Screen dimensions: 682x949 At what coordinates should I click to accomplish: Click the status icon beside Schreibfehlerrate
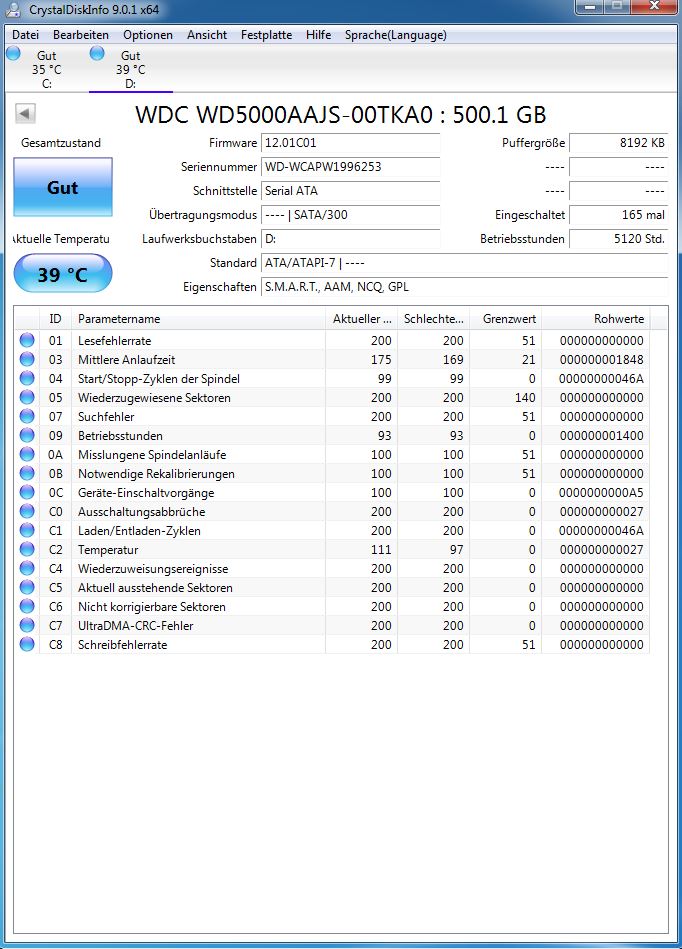(x=26, y=645)
